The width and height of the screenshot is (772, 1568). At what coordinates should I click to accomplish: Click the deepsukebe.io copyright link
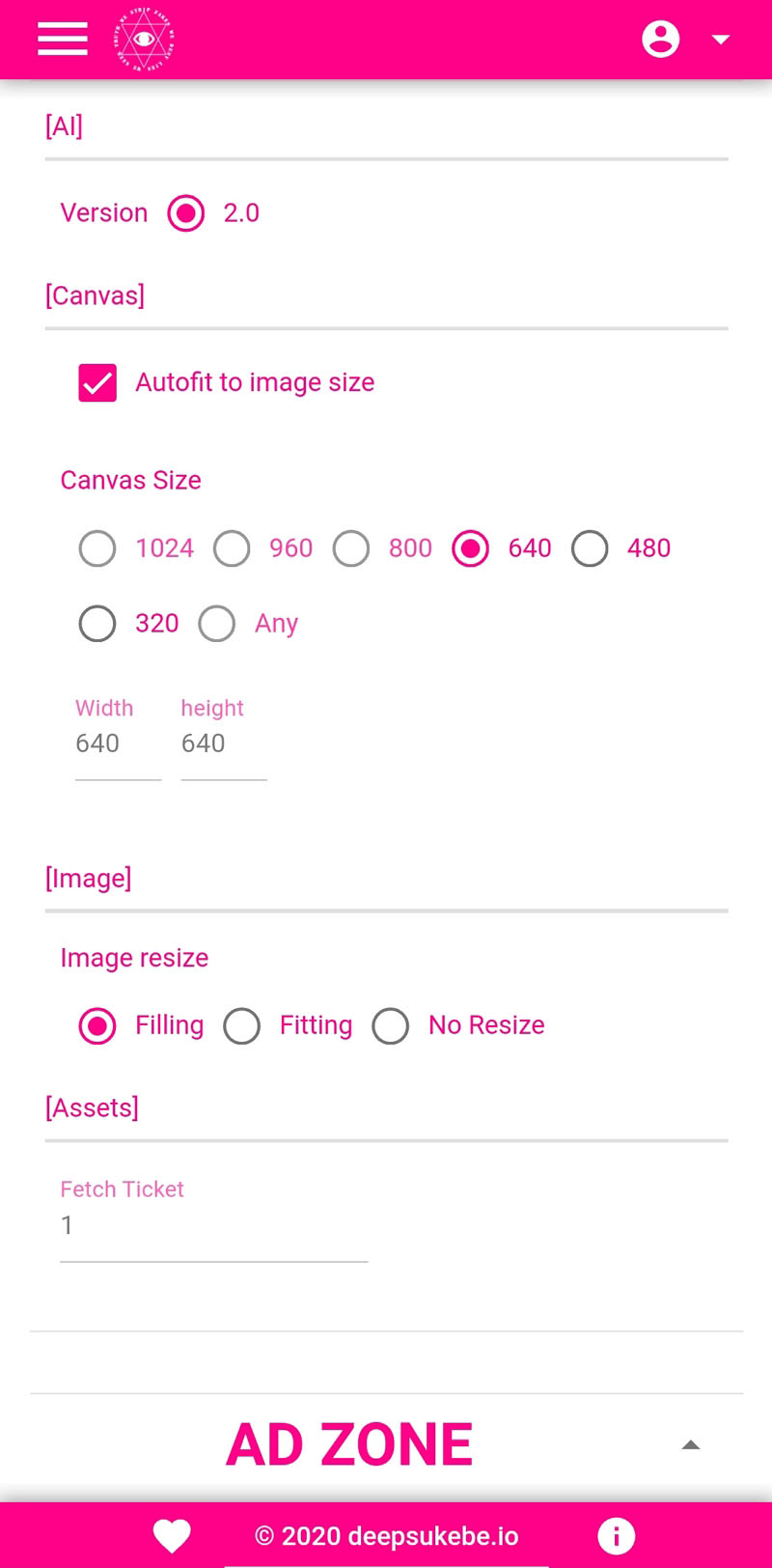click(386, 1535)
